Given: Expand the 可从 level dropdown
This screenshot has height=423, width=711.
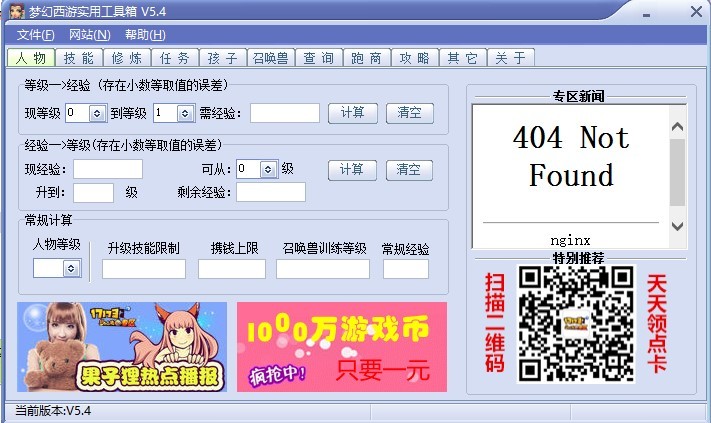Looking at the screenshot, I should (268, 170).
